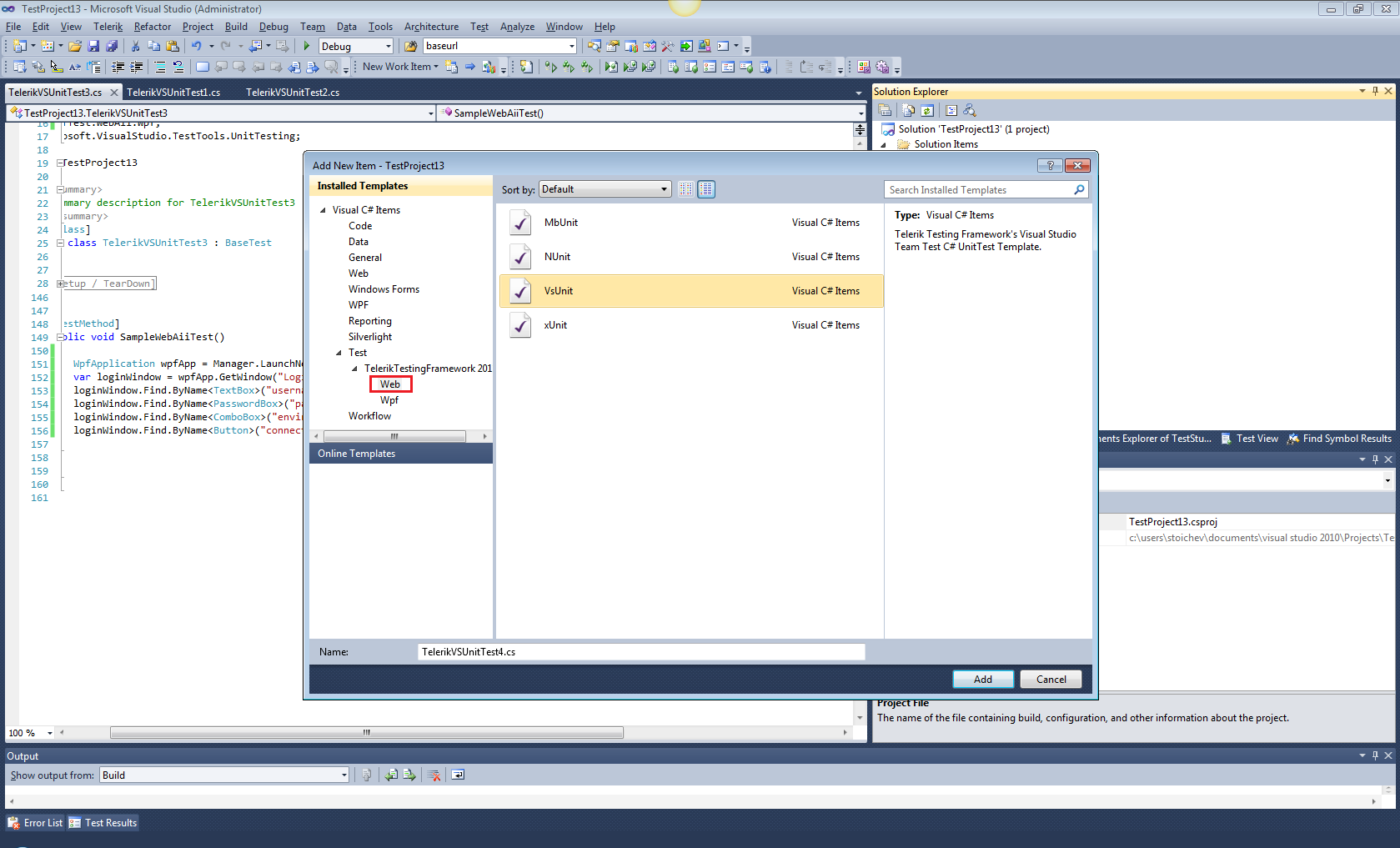1400x848 pixels.
Task: Open the SampleWebAiiTest() member dropdown
Action: click(861, 113)
